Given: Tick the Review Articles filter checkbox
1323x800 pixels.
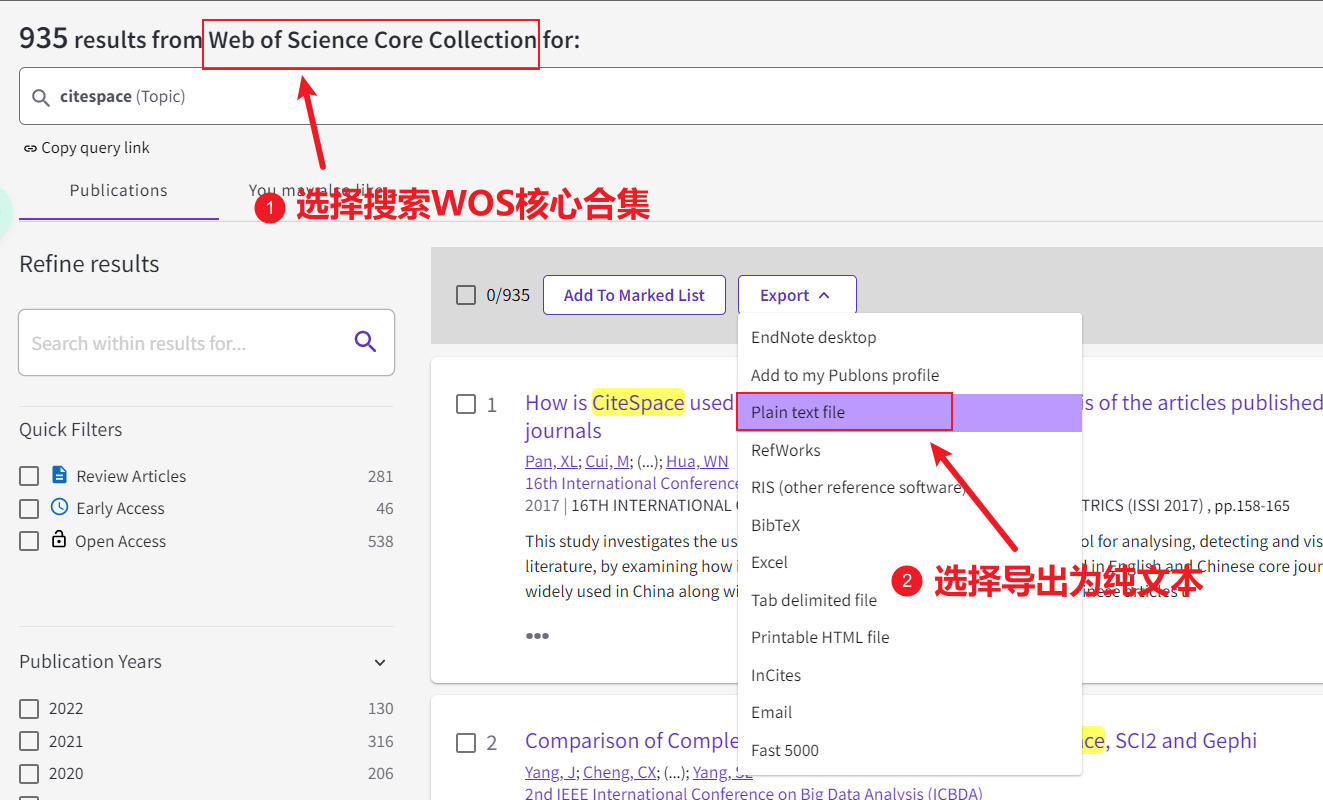Looking at the screenshot, I should (29, 476).
